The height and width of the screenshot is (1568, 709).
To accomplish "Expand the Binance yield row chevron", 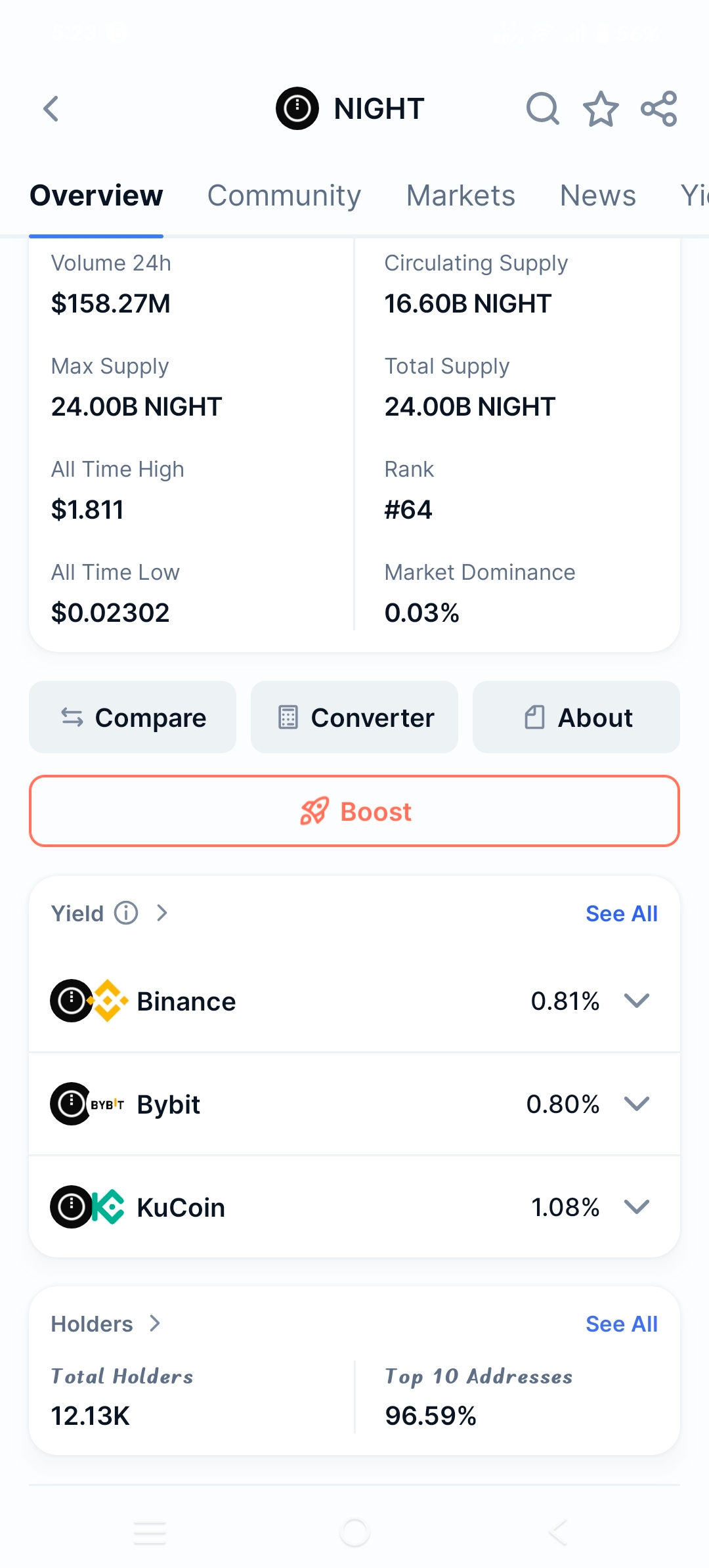I will coord(637,1001).
